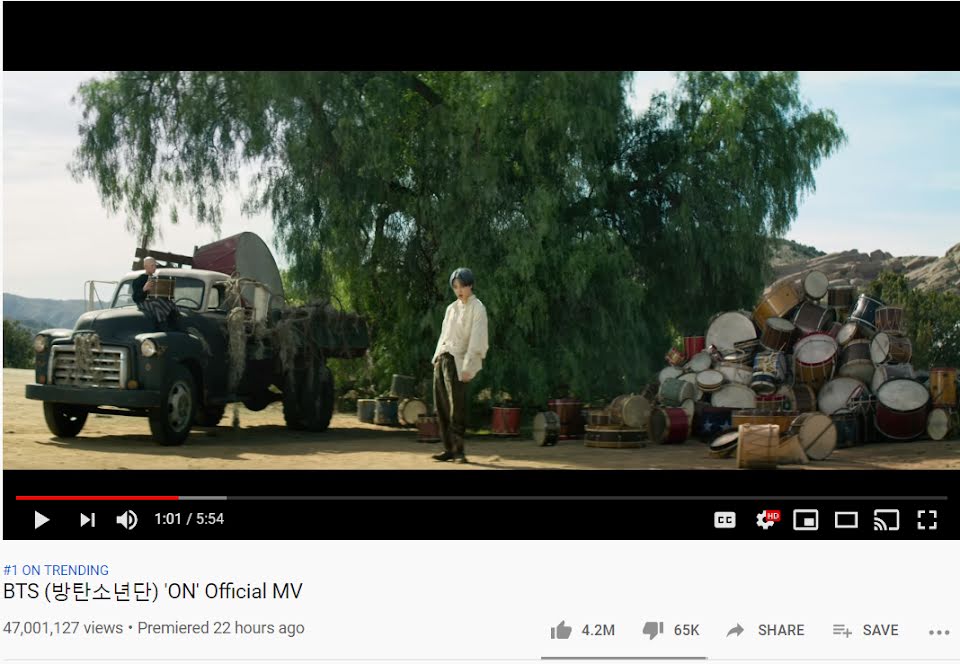Click the SHARE label

coord(781,630)
